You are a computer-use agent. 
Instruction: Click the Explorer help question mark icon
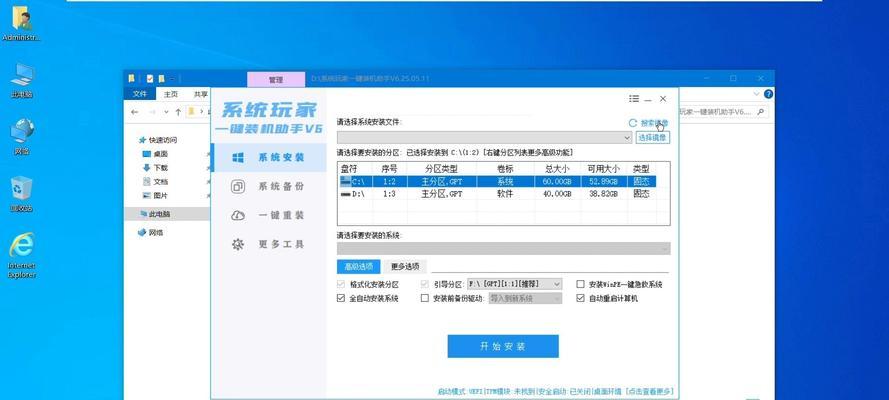point(768,94)
